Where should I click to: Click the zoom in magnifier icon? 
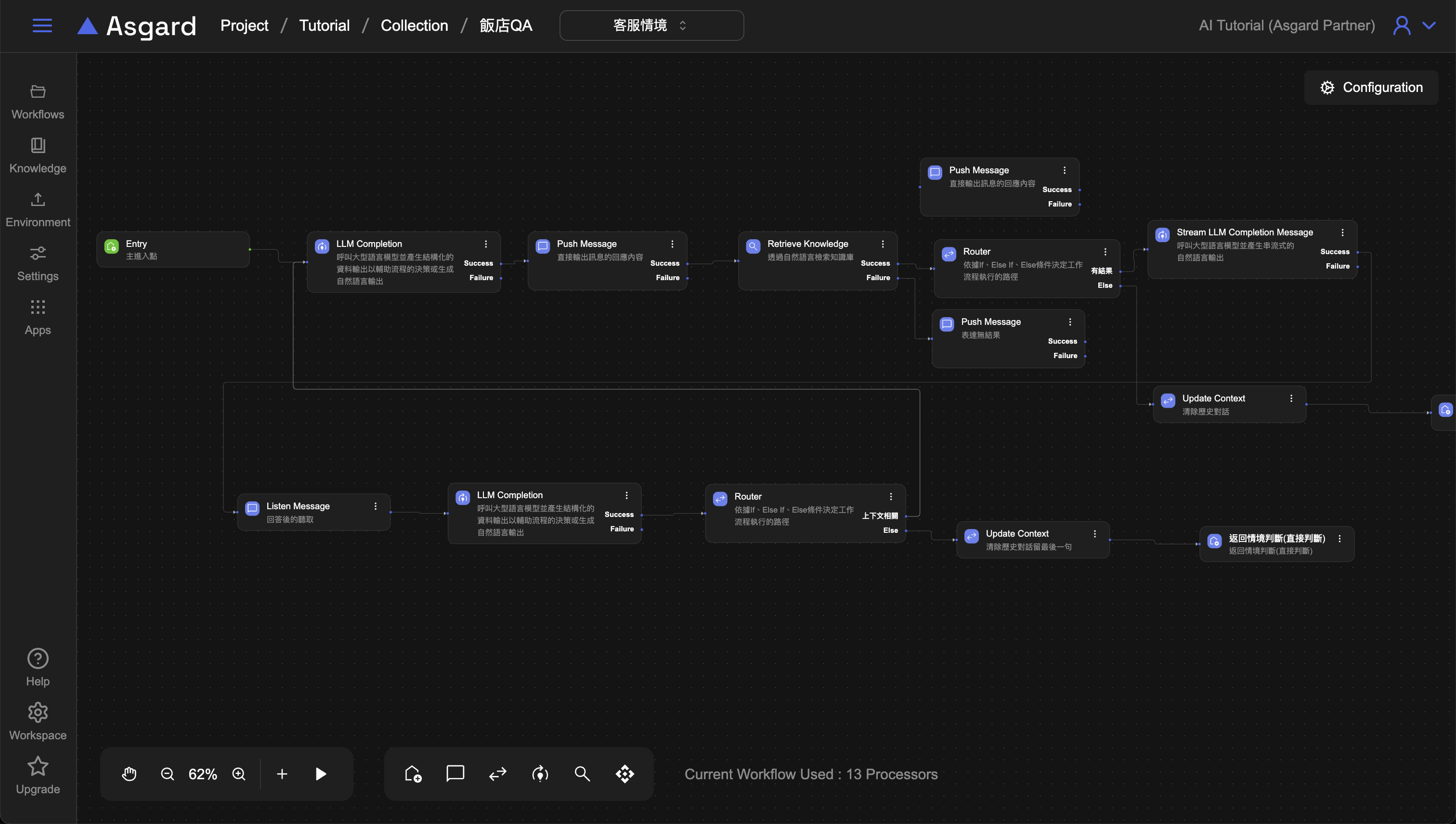[x=239, y=773]
